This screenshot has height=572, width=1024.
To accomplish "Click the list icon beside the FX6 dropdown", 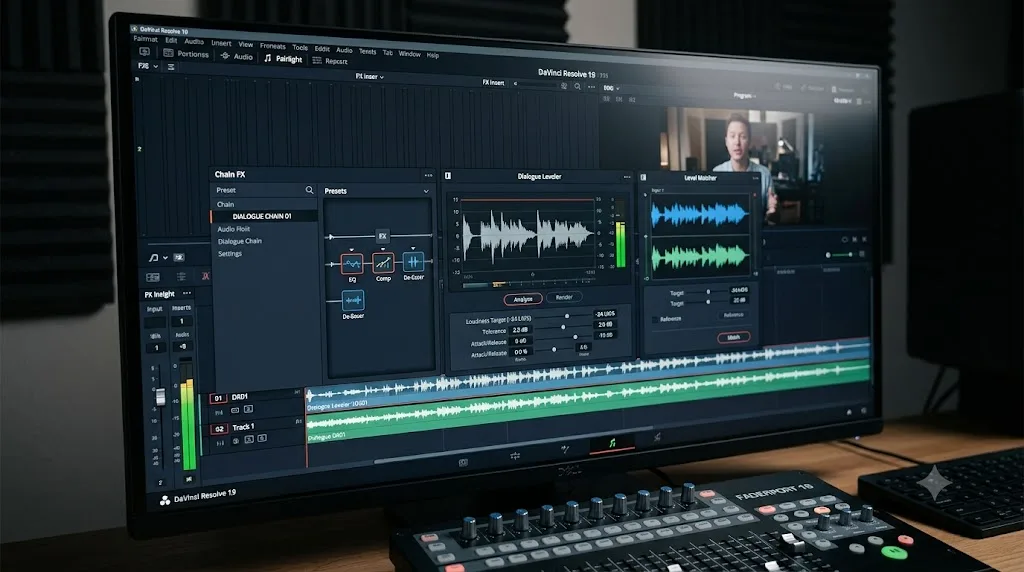I will click(x=171, y=67).
